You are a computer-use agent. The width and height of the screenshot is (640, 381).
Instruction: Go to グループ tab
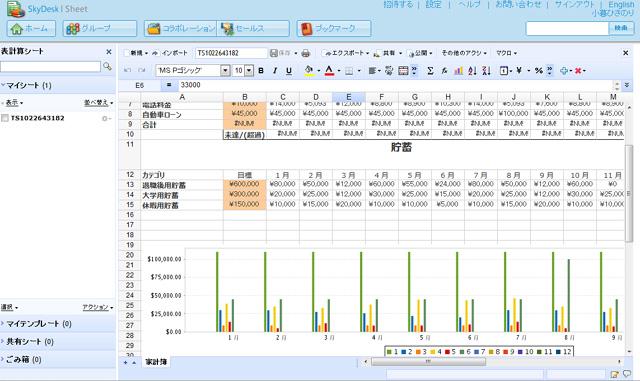[x=100, y=29]
